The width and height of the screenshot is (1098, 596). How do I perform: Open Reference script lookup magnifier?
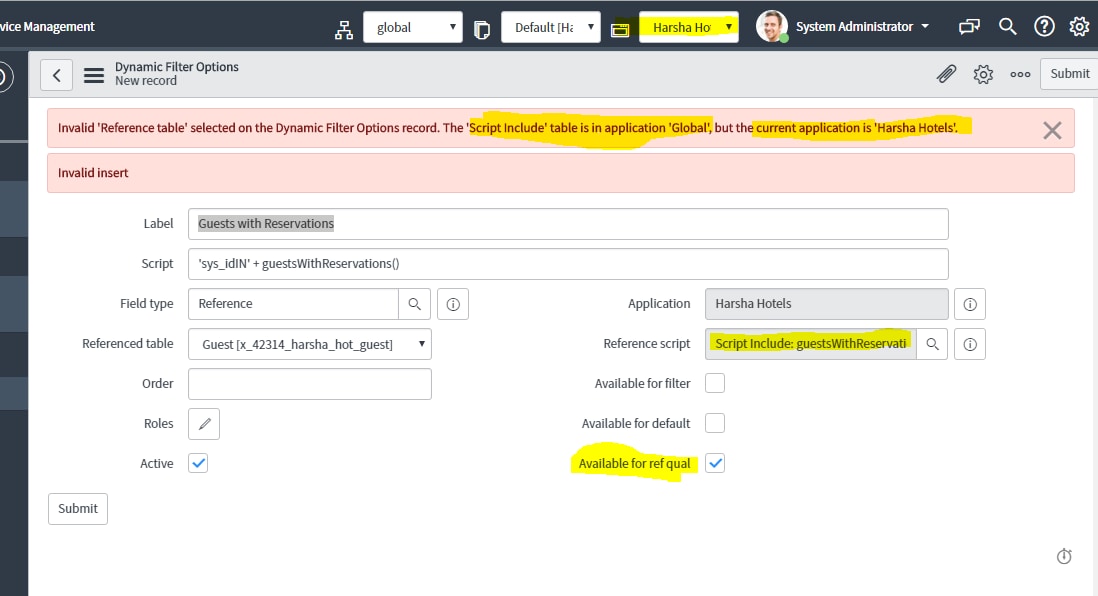tap(932, 344)
